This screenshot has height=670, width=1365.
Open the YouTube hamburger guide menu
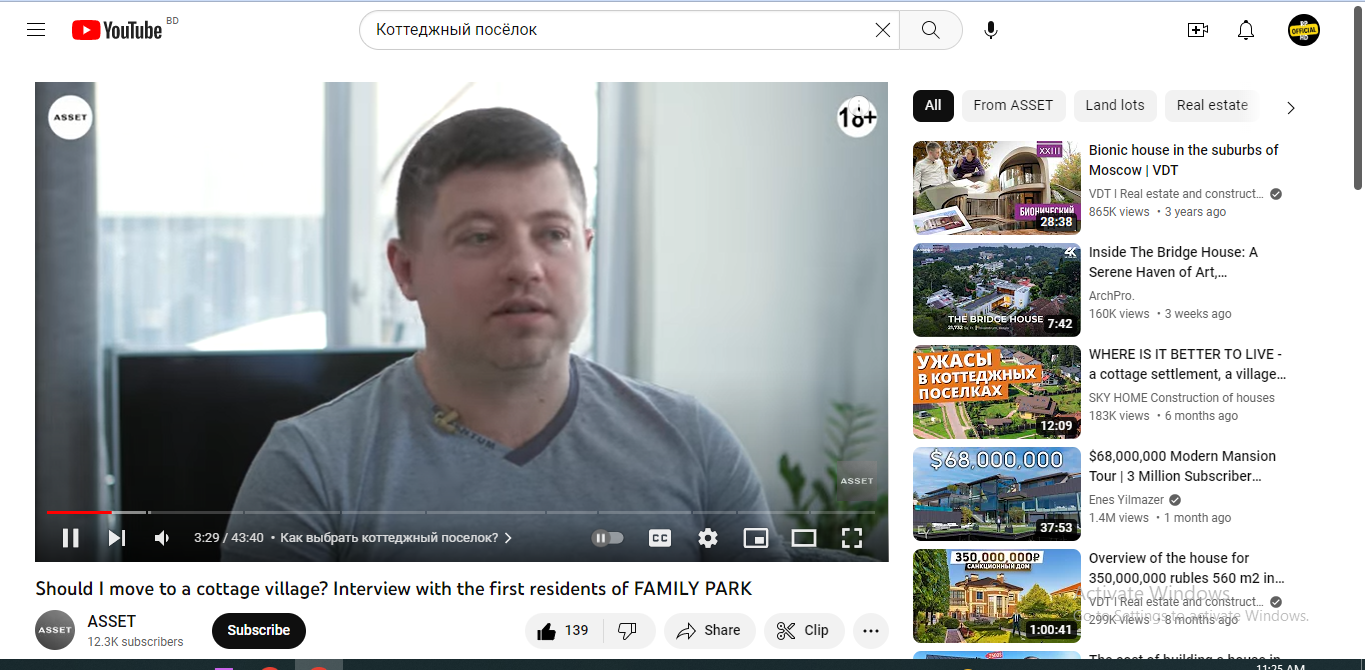click(x=36, y=30)
